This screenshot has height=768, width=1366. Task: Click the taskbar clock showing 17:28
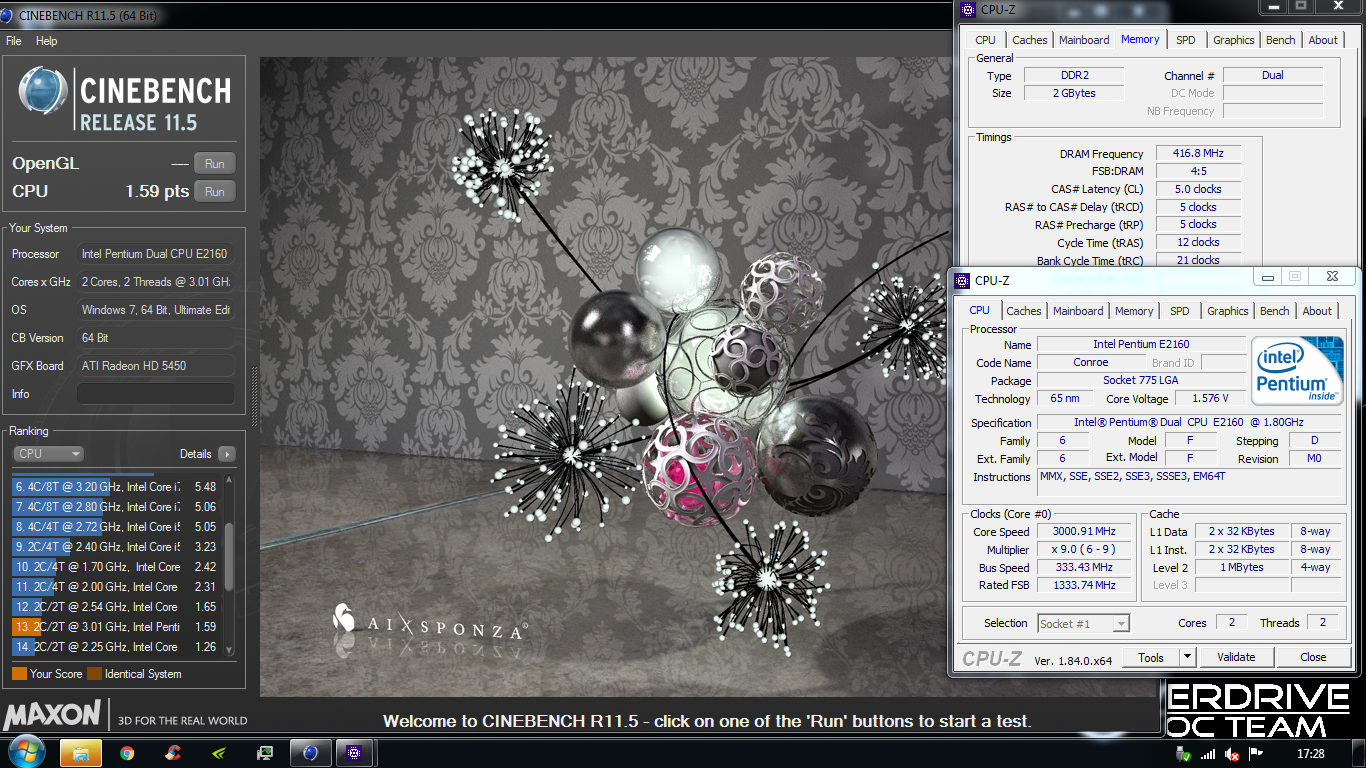tap(1310, 754)
